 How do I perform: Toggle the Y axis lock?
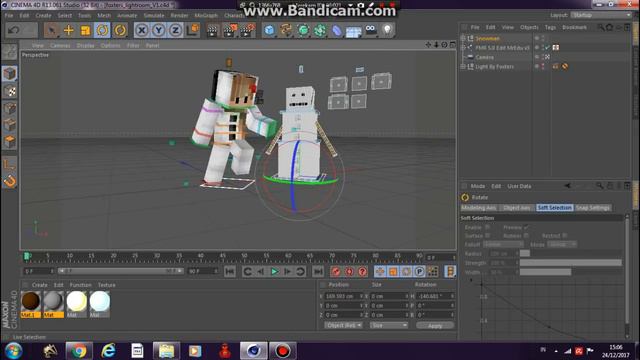coord(158,30)
